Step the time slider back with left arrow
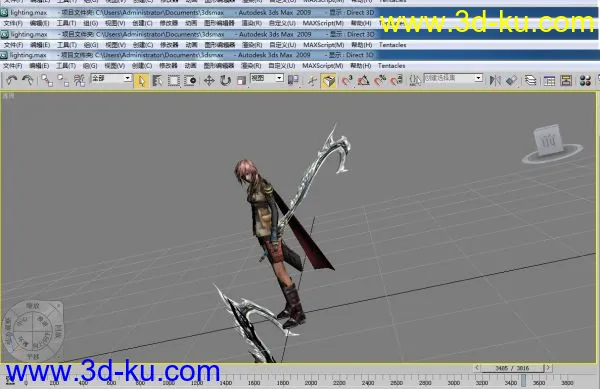 click(477, 368)
